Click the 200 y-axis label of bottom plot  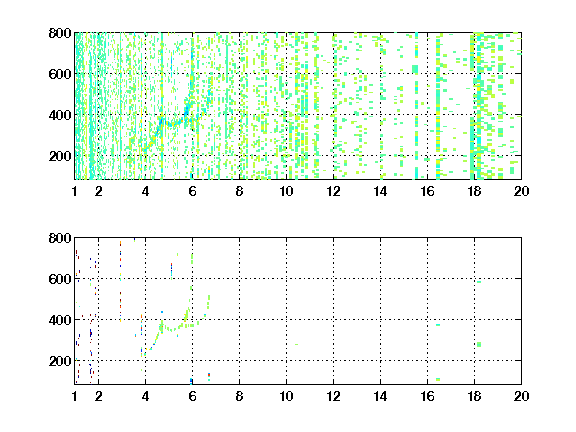click(60, 361)
